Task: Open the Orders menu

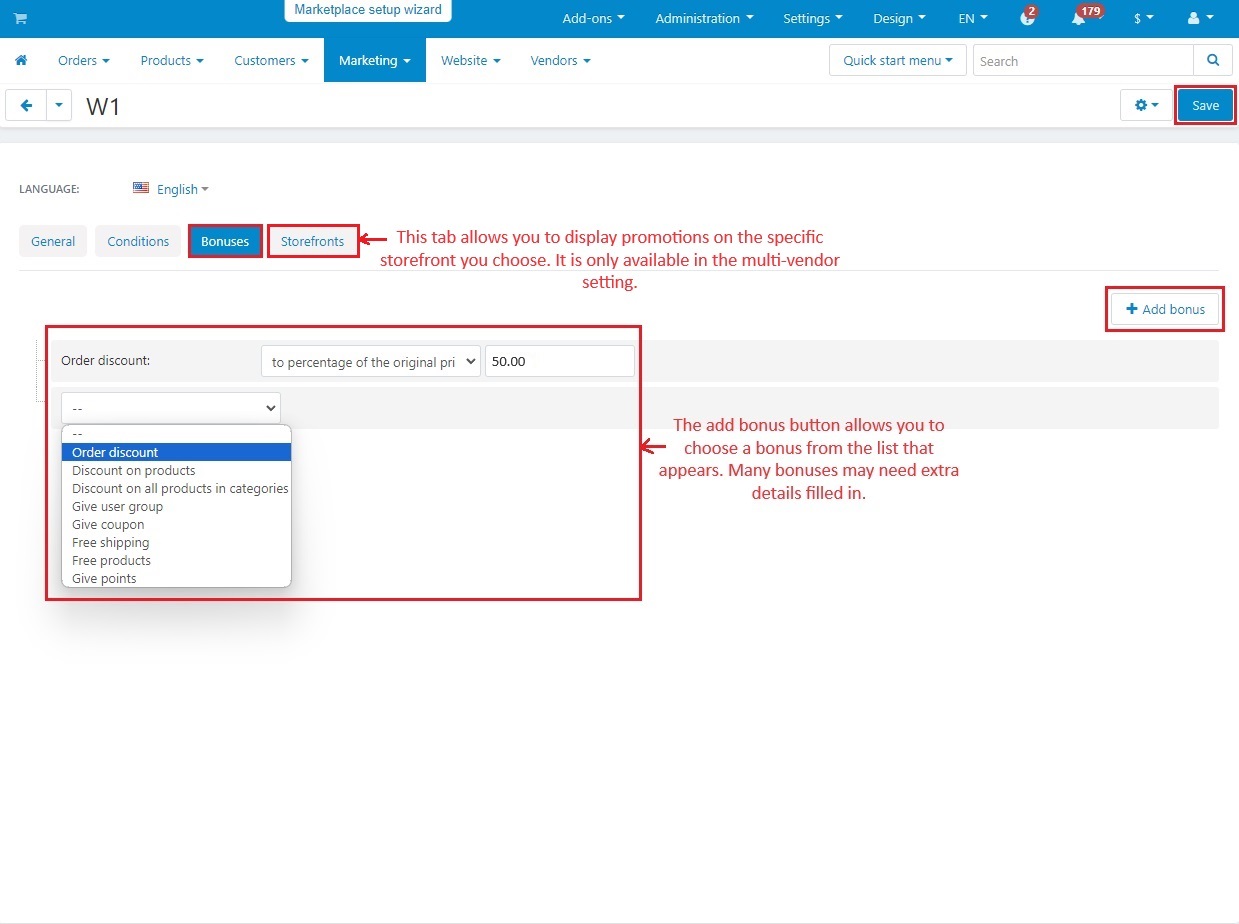Action: [84, 60]
